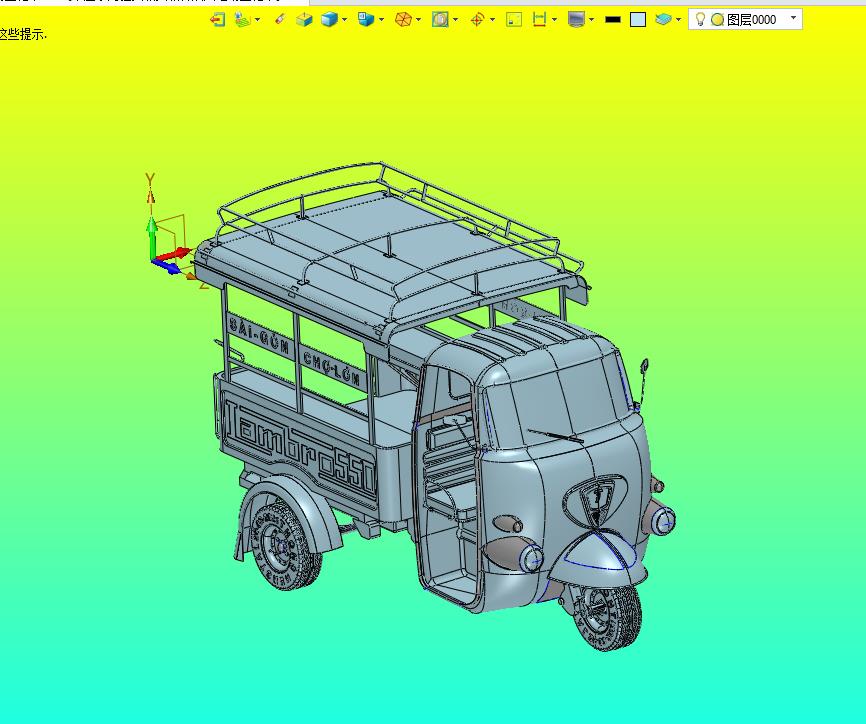Image resolution: width=866 pixels, height=724 pixels.
Task: Expand the arrow beside the wireframe icon
Action: tap(419, 19)
